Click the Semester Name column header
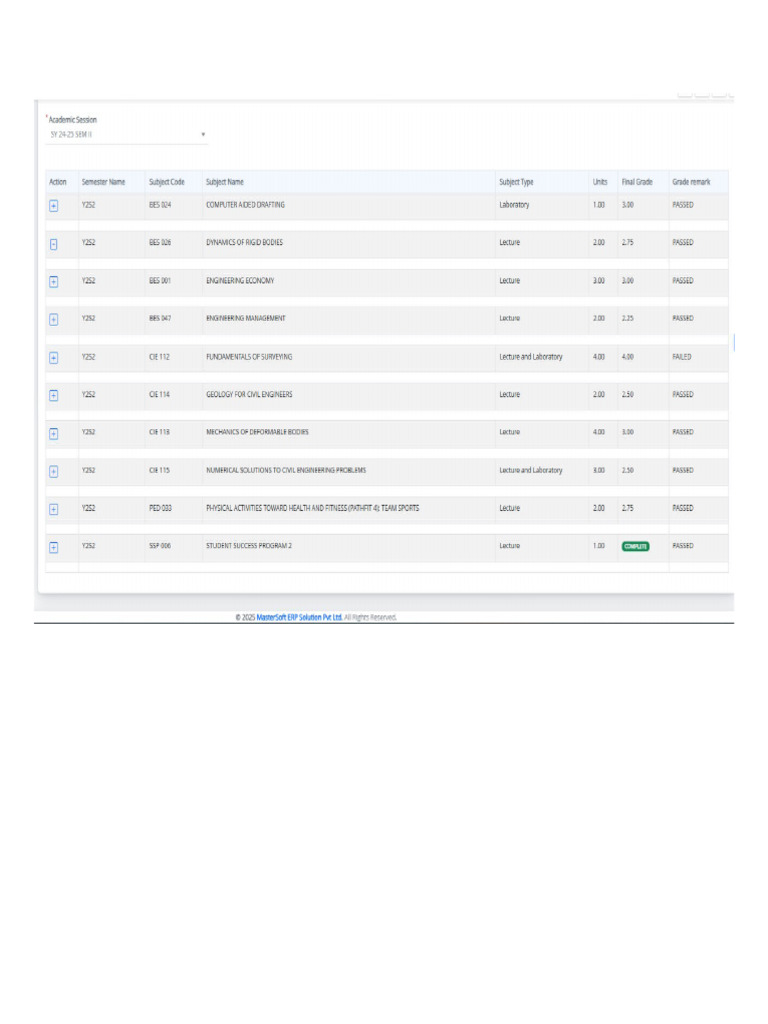Screen dimensions: 768x1024 coord(103,182)
